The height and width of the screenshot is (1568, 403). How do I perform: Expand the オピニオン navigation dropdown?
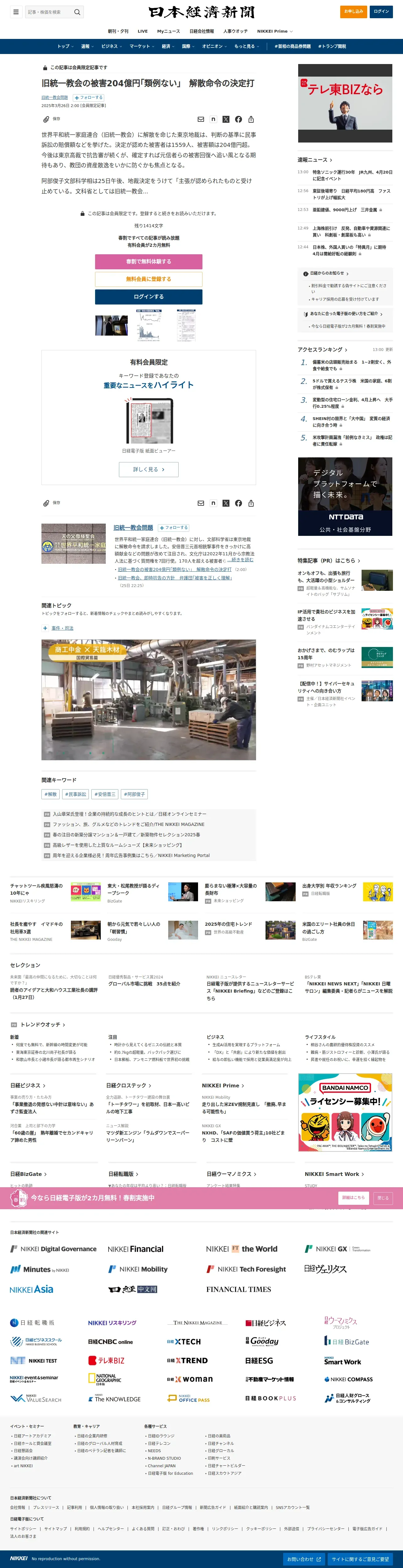214,46
